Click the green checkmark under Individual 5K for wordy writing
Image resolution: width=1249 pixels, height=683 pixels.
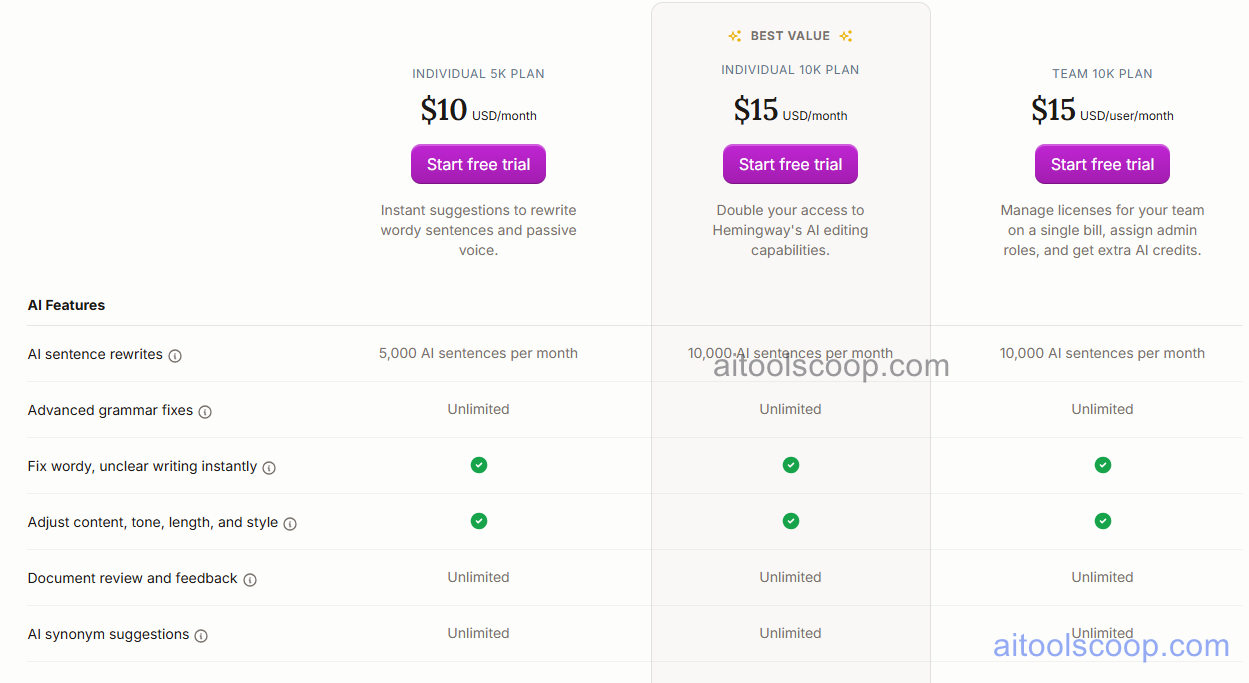(478, 465)
